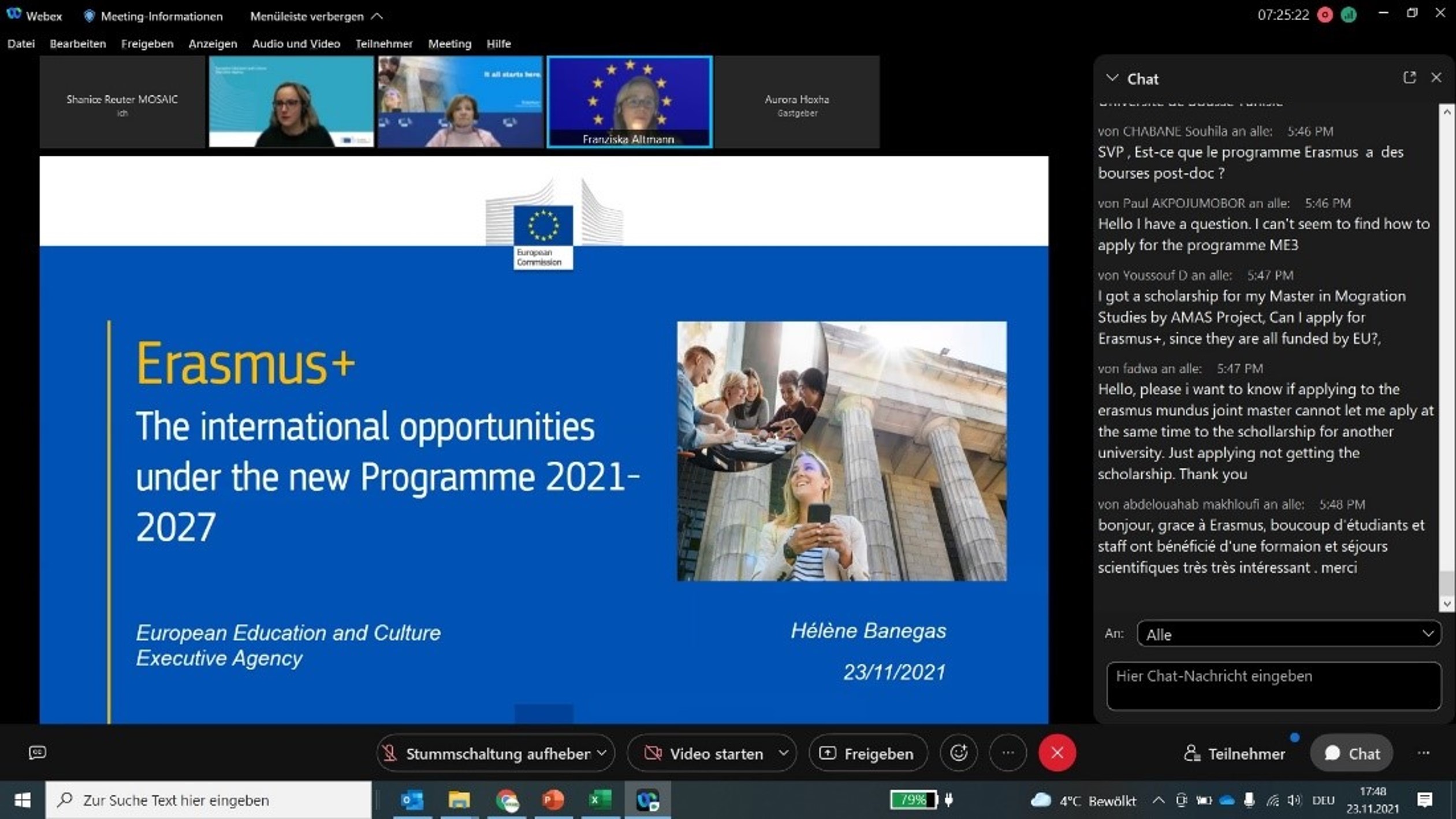Click the red recording indicator icon
This screenshot has height=819, width=1456.
click(1325, 15)
